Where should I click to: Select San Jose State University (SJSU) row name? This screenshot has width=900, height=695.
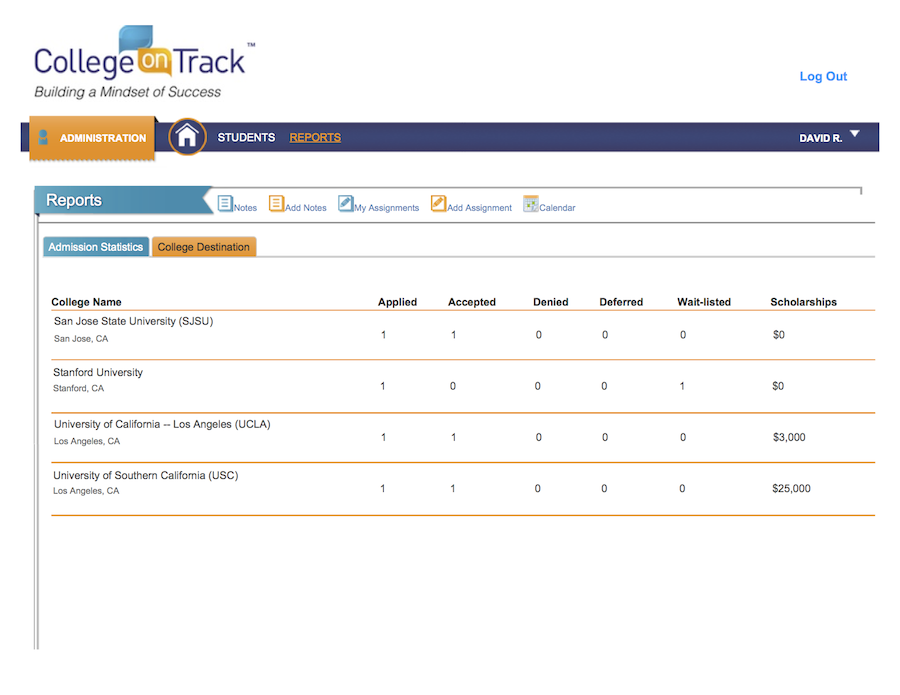tap(133, 321)
